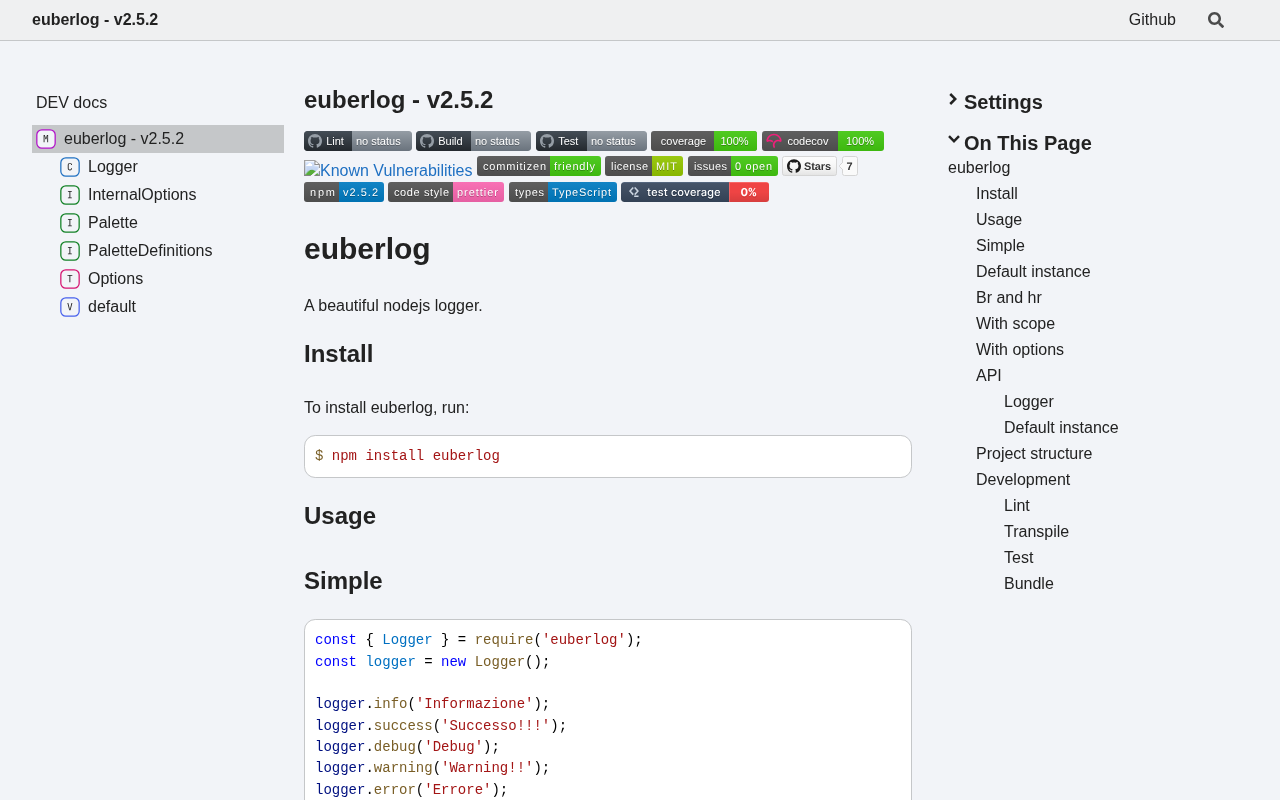
Task: Click the Lint no status badge
Action: pyautogui.click(x=357, y=141)
